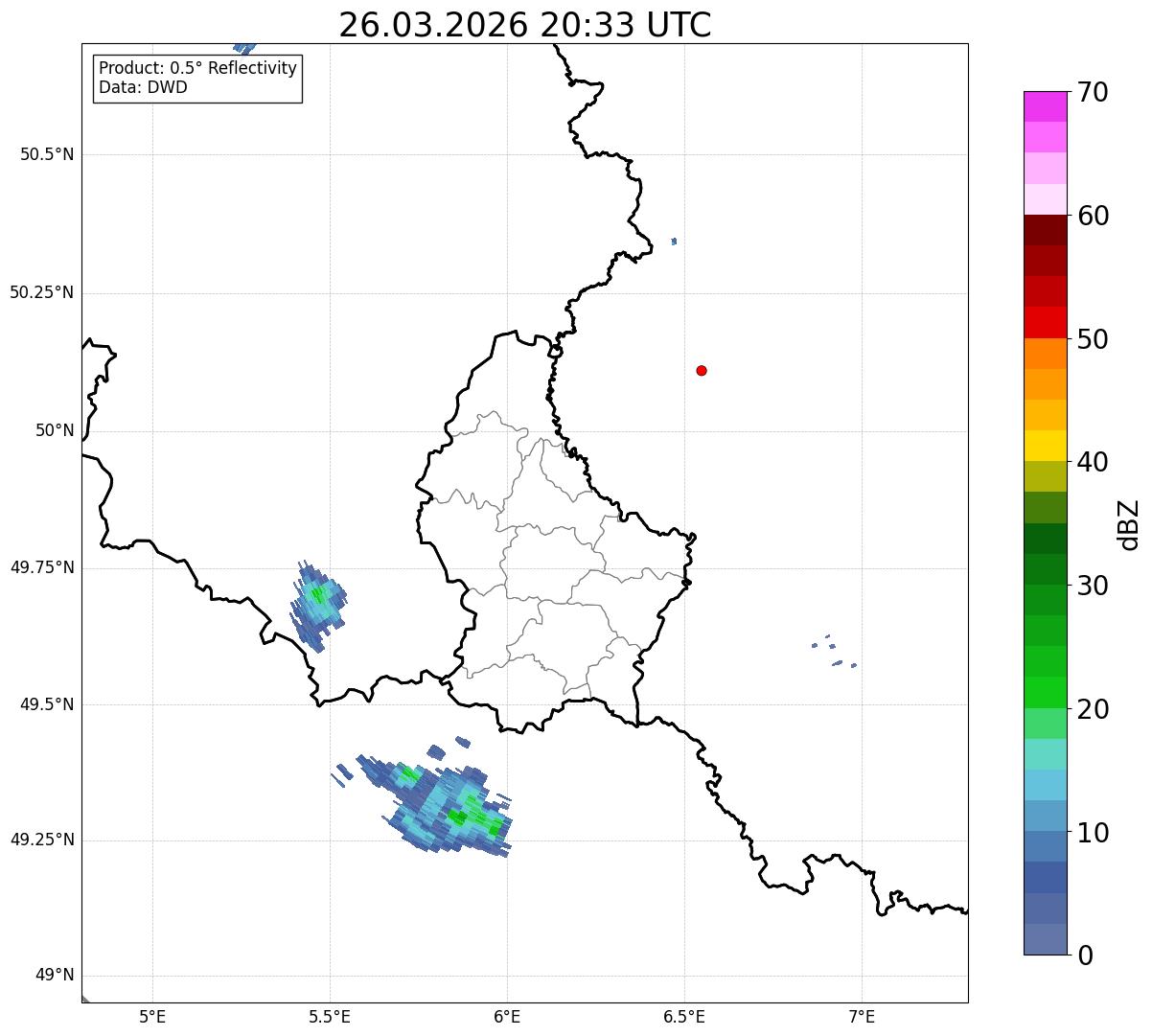Screen dimensions: 1152x1036
Task: Click the 49.75°N latitude label
Action: coord(42,567)
